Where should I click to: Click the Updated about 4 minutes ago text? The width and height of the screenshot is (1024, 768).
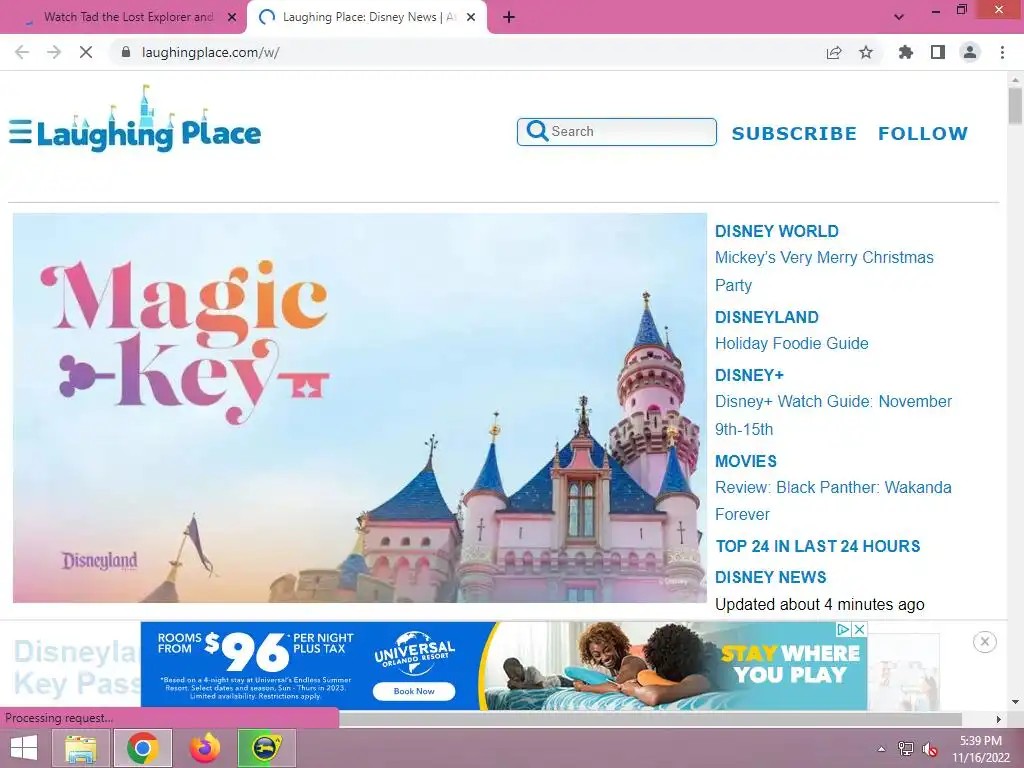(x=820, y=605)
